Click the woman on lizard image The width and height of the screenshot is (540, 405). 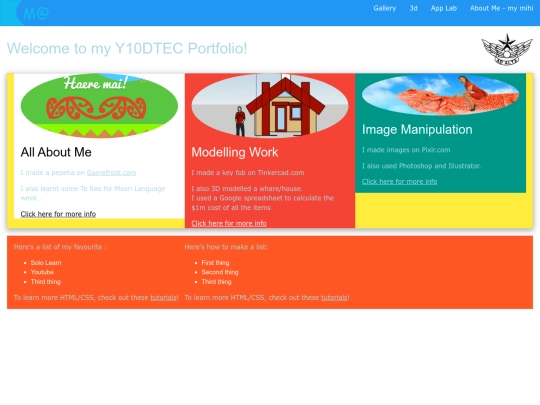coord(440,94)
